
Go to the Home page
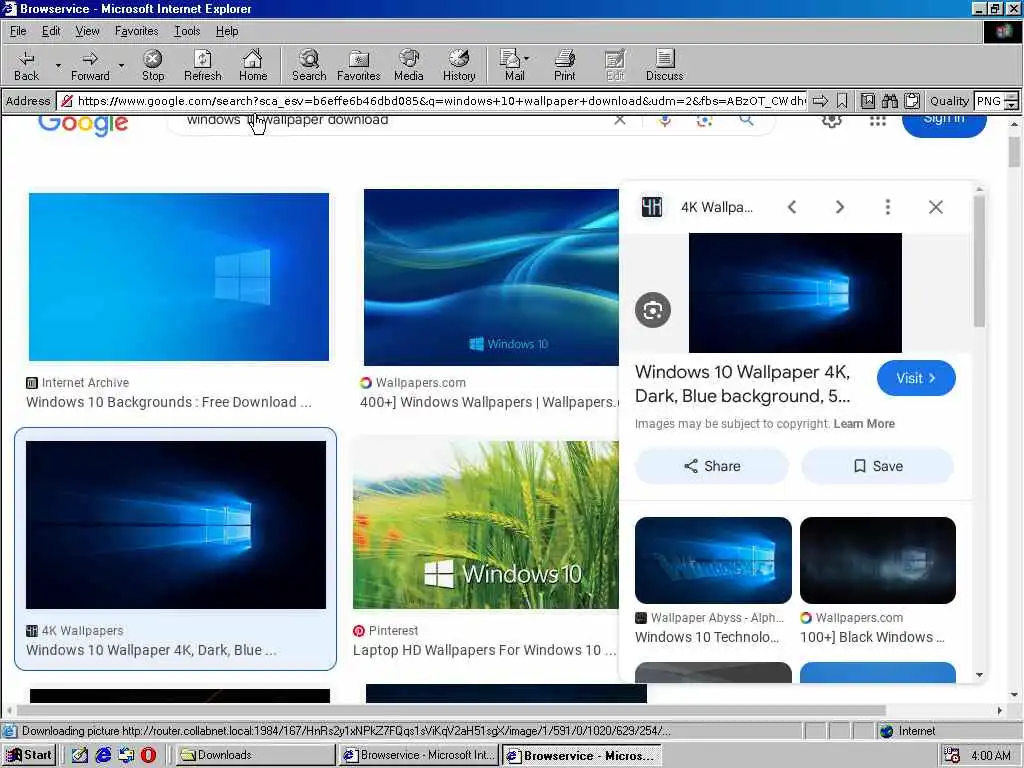pyautogui.click(x=253, y=65)
